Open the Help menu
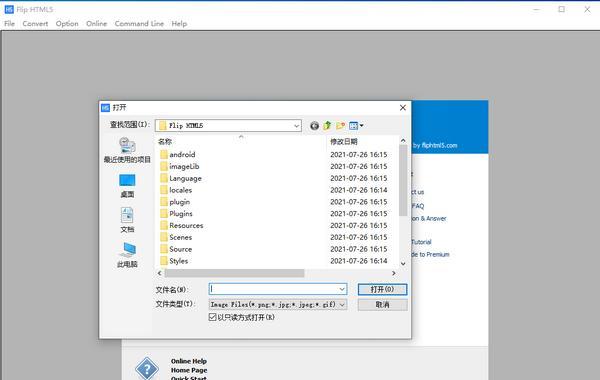Image resolution: width=600 pixels, height=380 pixels. [179, 24]
